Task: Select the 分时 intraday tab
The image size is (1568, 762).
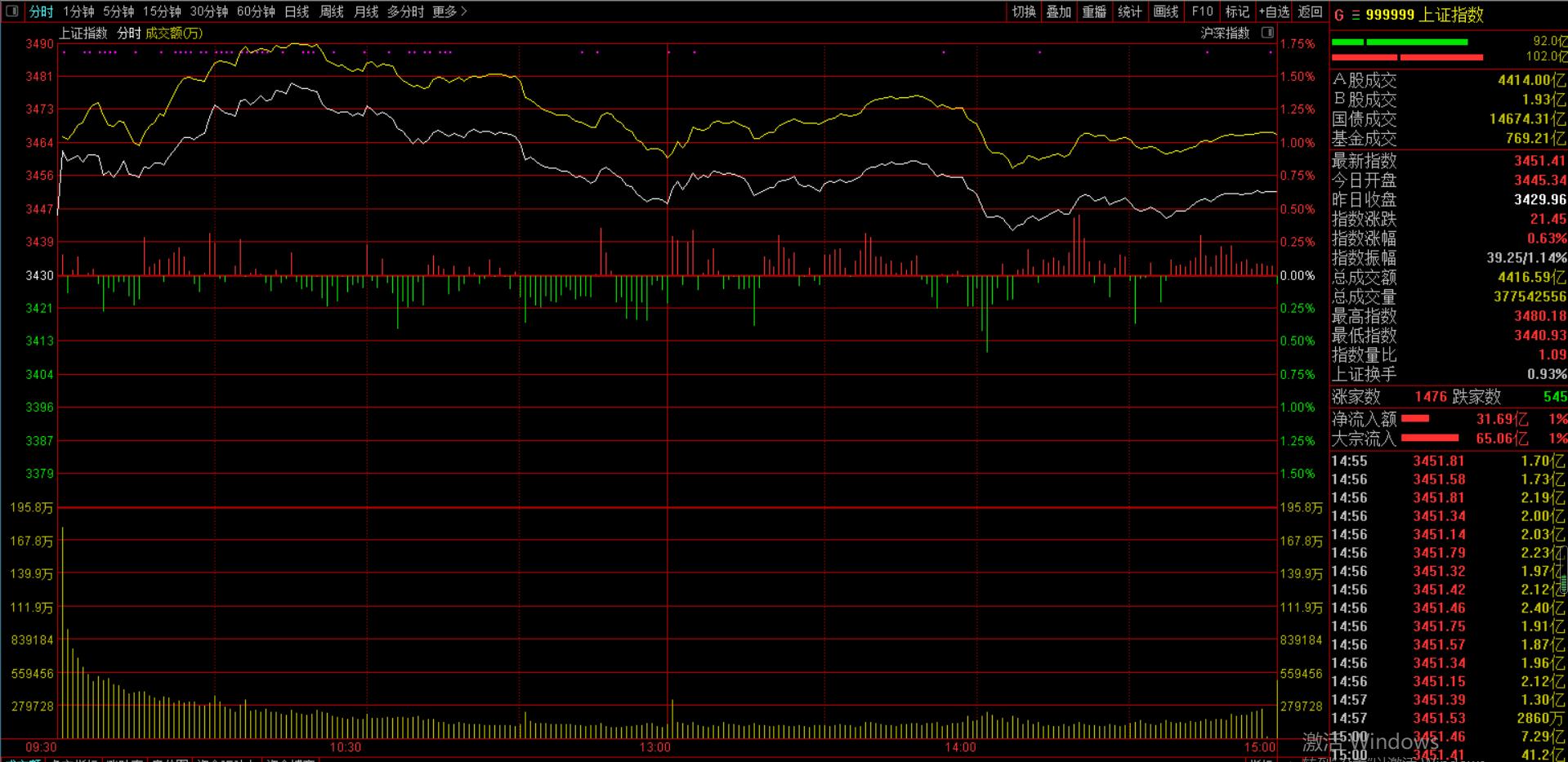Action: tap(41, 11)
